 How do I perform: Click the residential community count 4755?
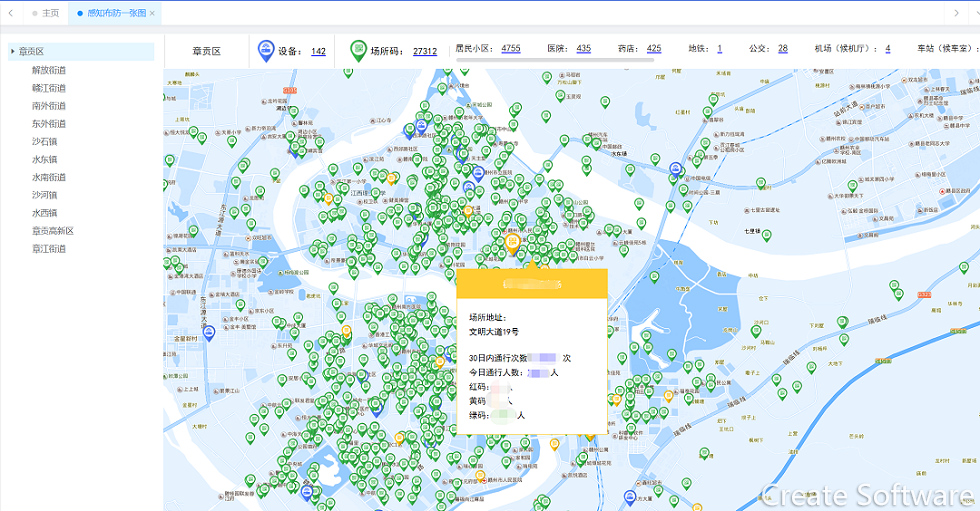point(510,48)
